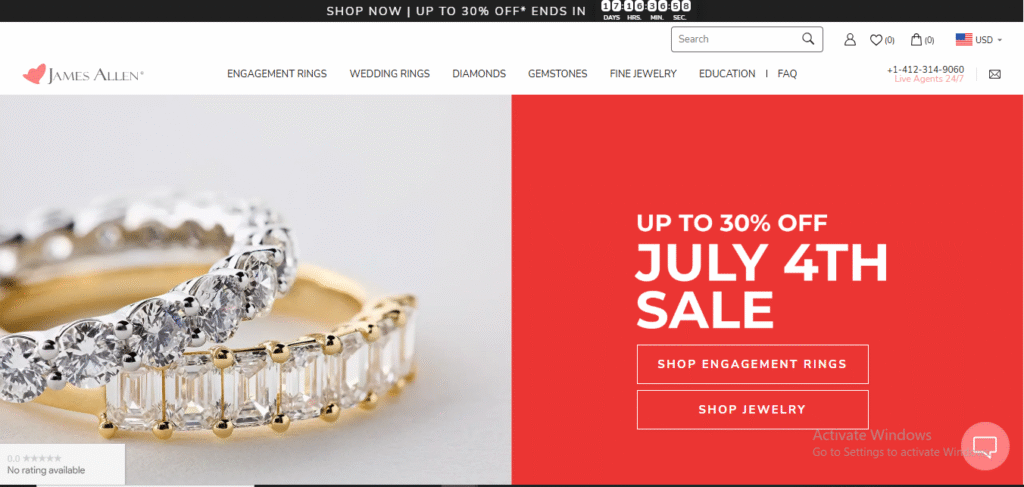Open the wishlist heart icon
Viewport: 1024px width, 487px height.
coord(876,40)
